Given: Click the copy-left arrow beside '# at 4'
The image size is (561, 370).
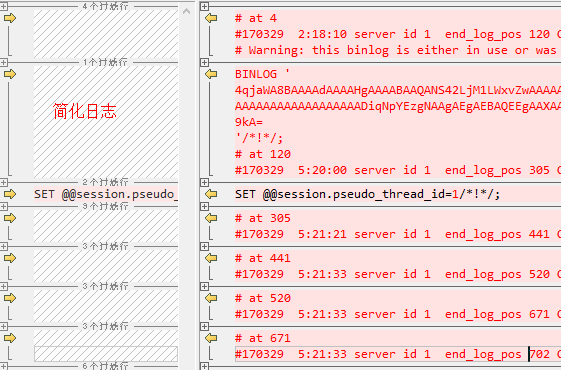Looking at the screenshot, I should 211,18.
